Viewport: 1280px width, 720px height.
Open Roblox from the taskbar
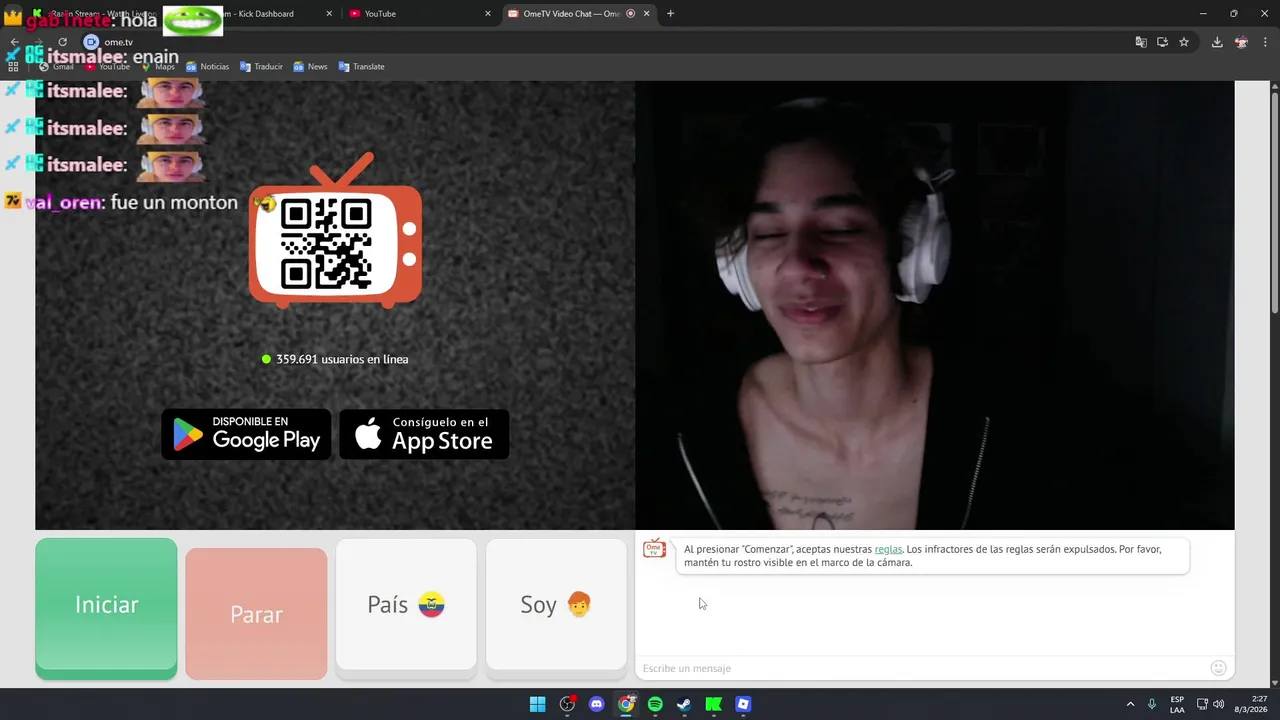743,704
